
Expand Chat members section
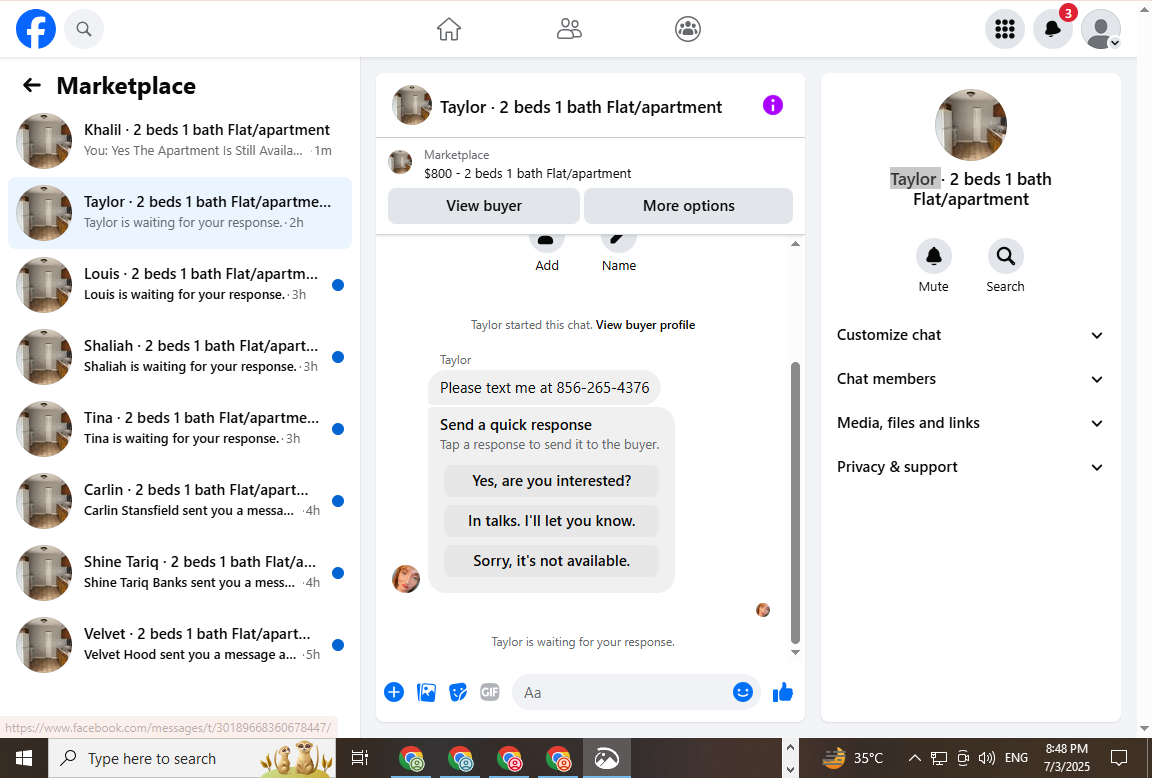(971, 379)
